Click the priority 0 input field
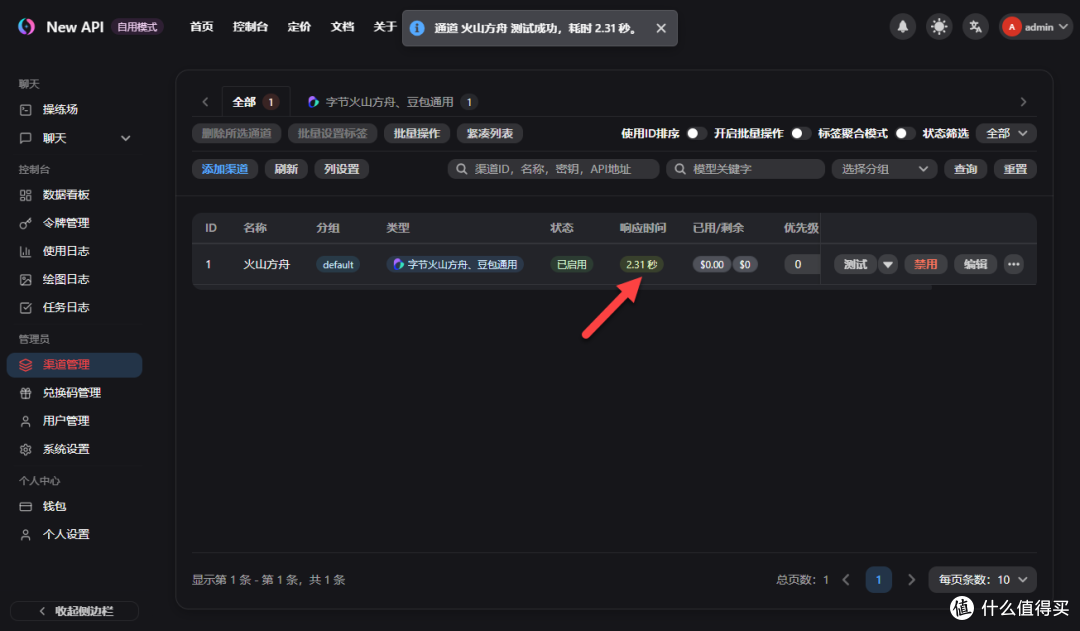Screen dimensions: 1080x631 coord(800,265)
